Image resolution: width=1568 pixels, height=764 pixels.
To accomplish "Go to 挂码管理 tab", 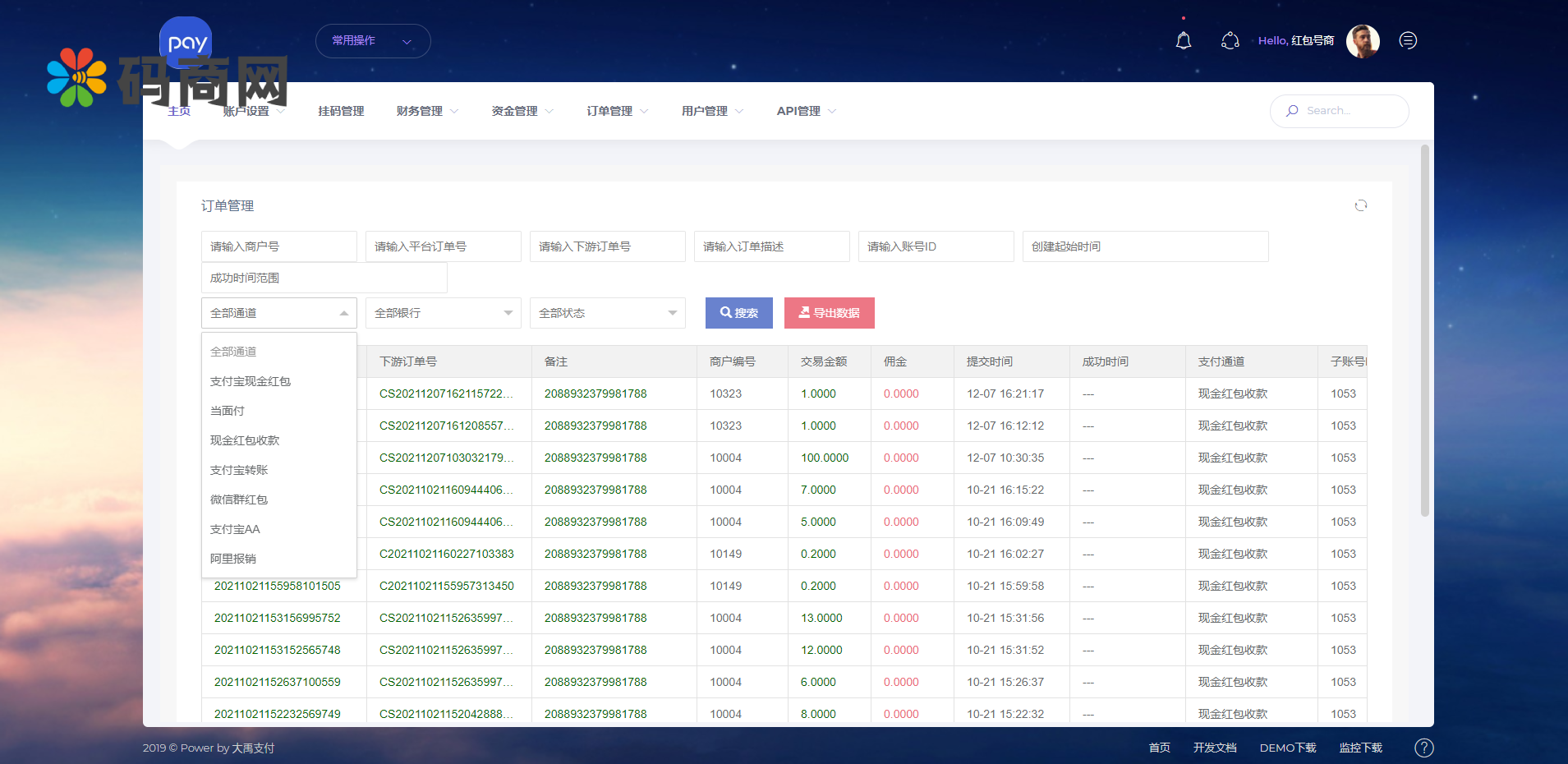I will pos(341,111).
